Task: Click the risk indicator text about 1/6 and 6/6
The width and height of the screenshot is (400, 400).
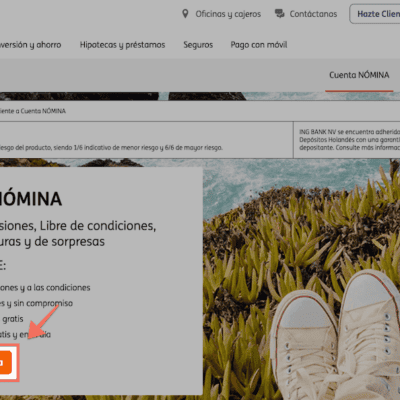Action: point(111,147)
